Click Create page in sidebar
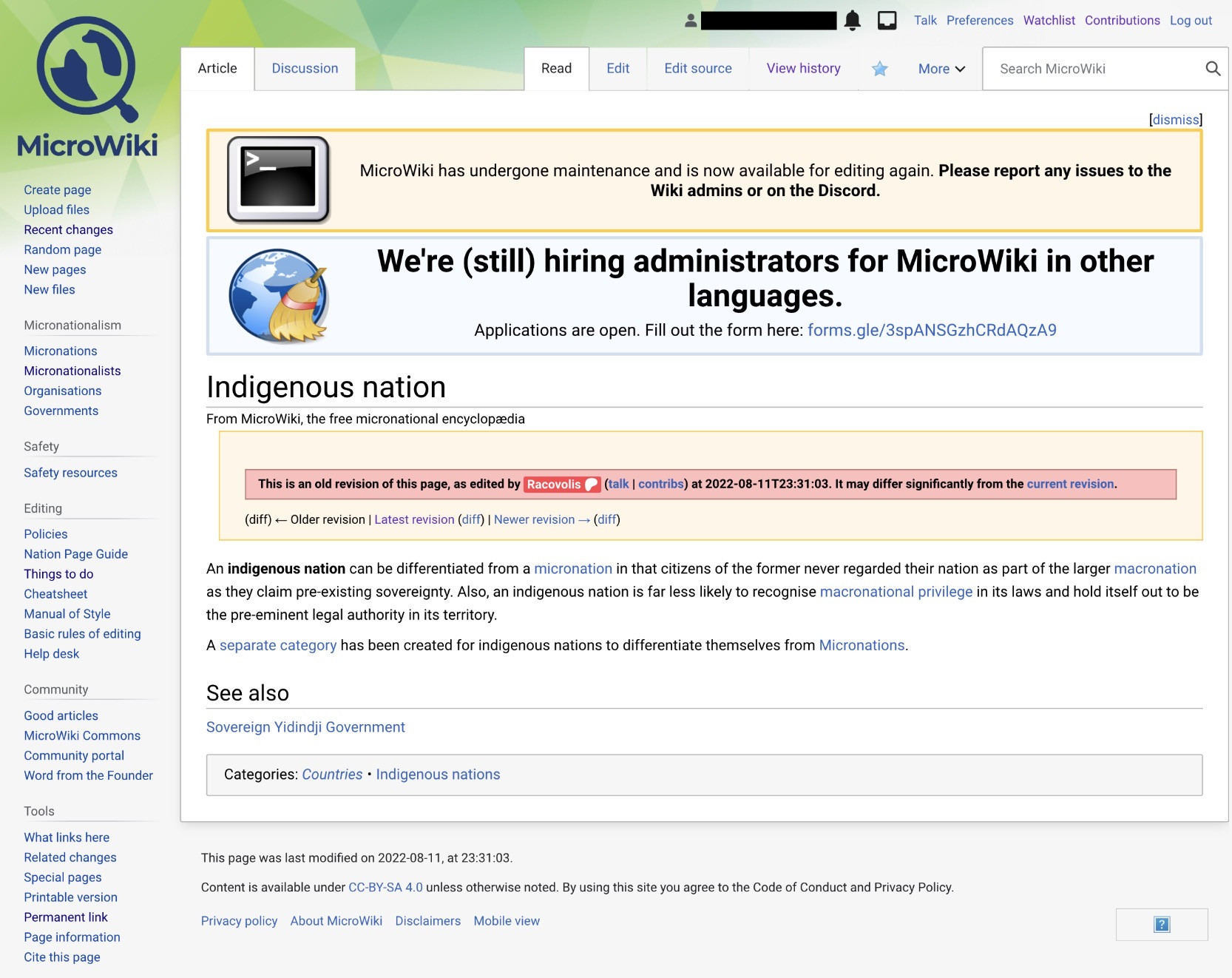This screenshot has width=1232, height=978. pos(58,190)
